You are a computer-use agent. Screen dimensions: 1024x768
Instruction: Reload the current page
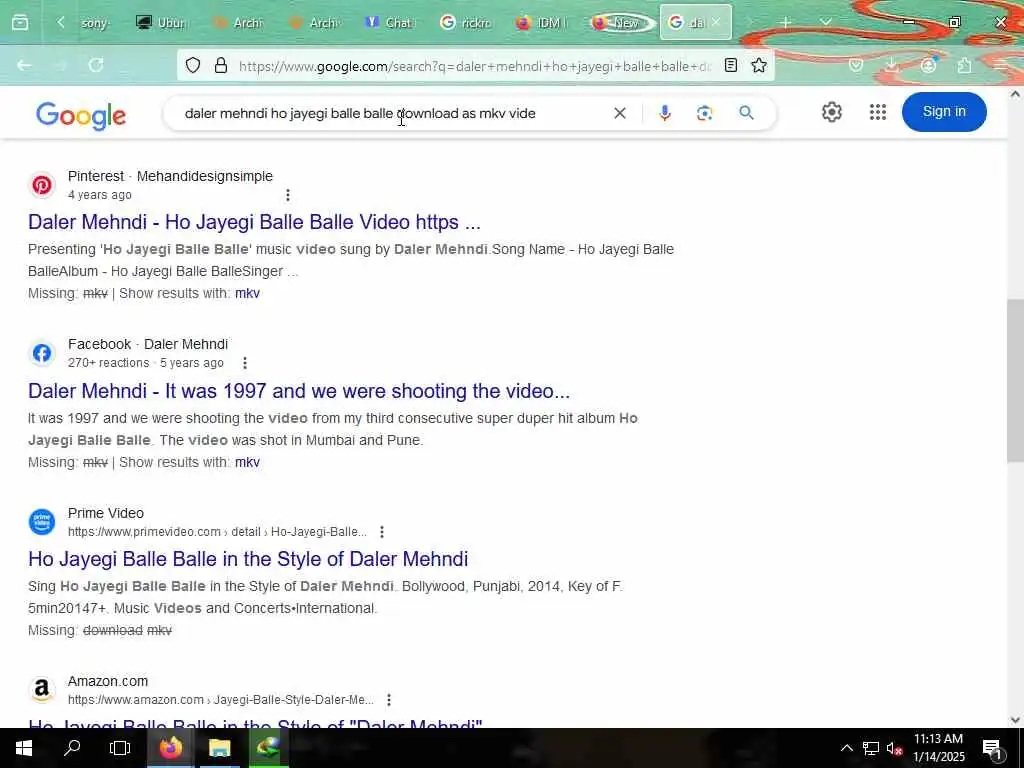coord(96,65)
